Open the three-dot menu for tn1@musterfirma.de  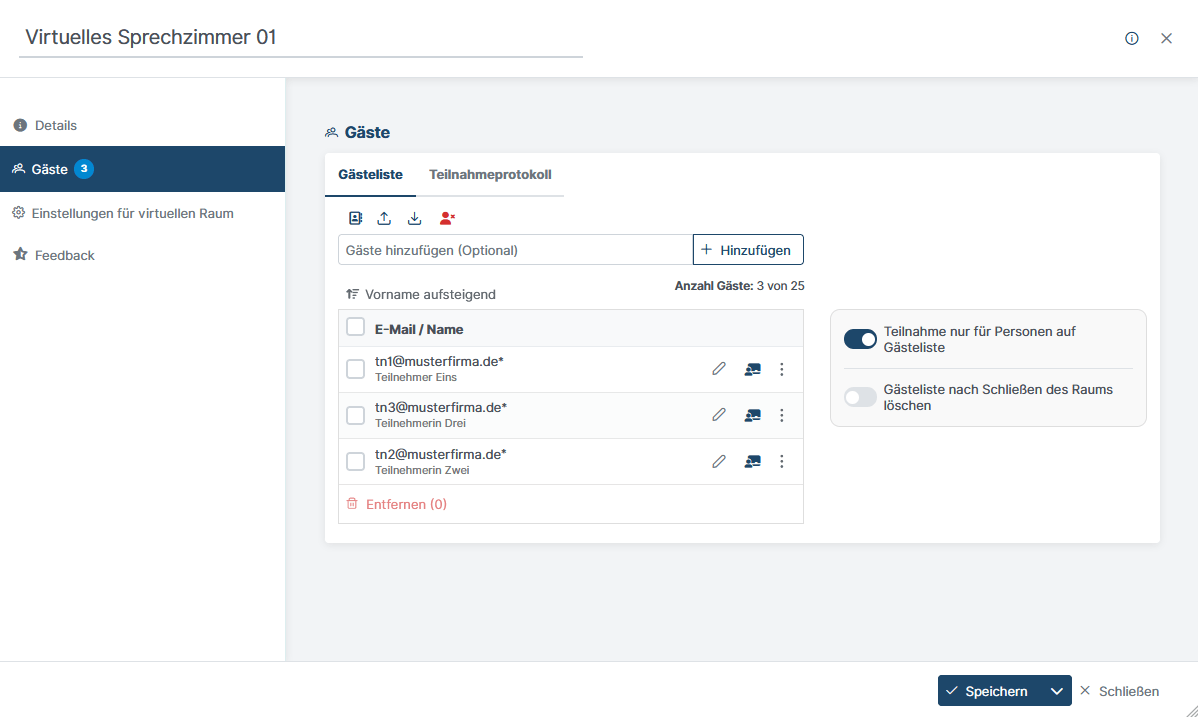[x=782, y=369]
